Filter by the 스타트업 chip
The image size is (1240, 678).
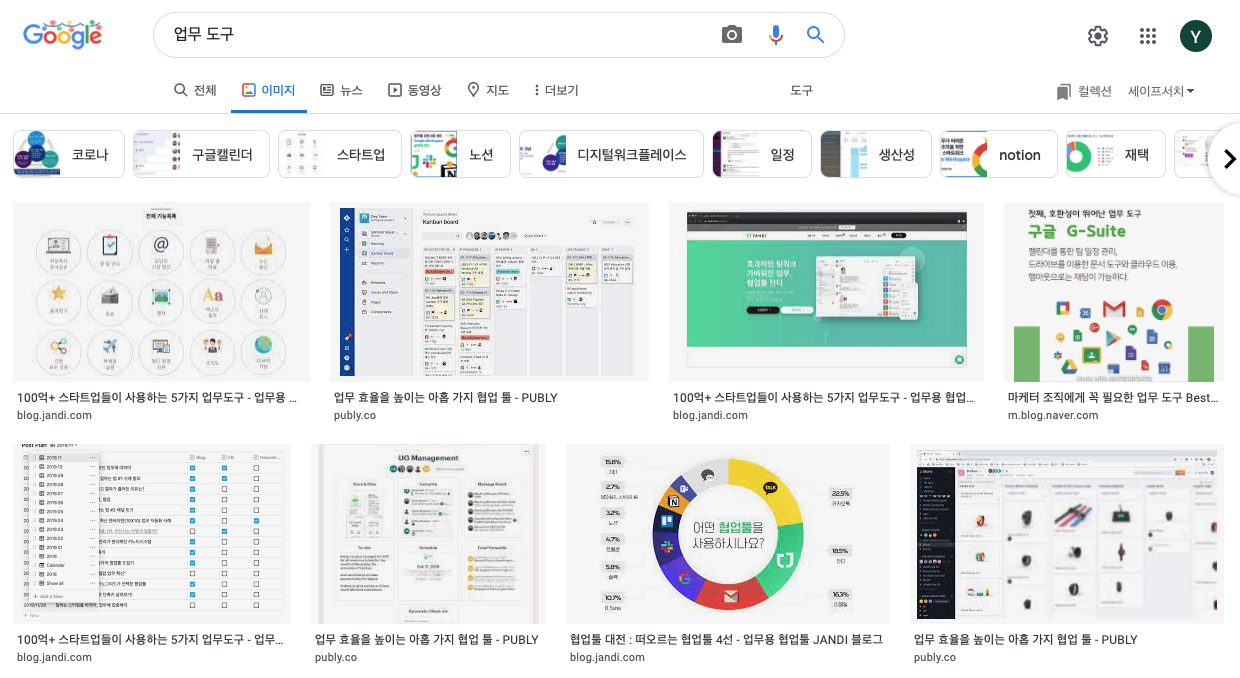(340, 154)
